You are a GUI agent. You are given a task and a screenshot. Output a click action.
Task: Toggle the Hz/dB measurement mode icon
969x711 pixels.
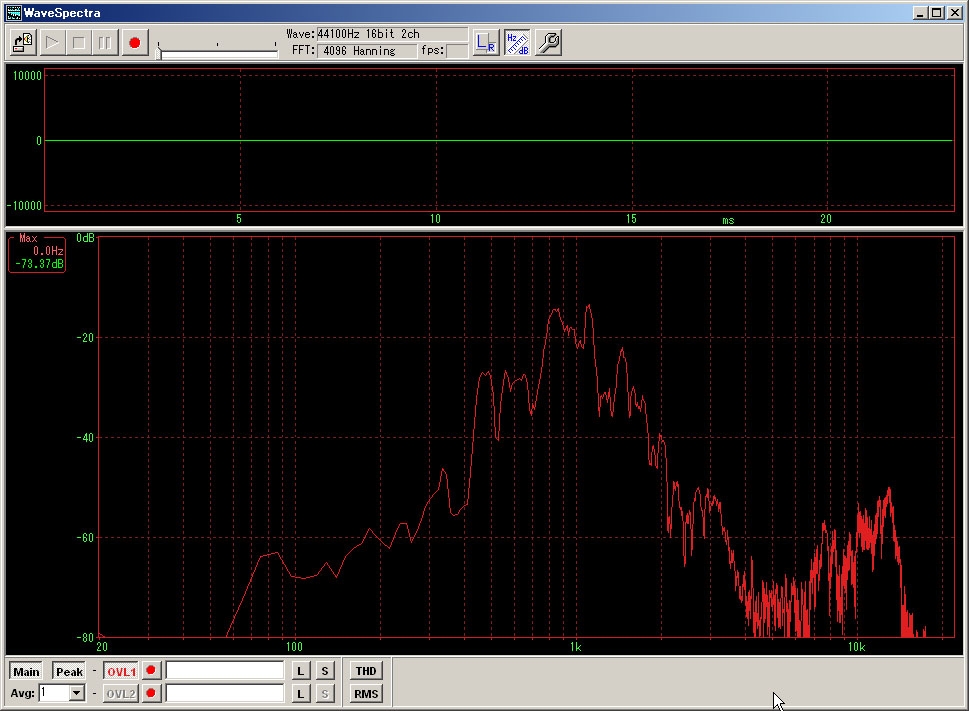(517, 43)
